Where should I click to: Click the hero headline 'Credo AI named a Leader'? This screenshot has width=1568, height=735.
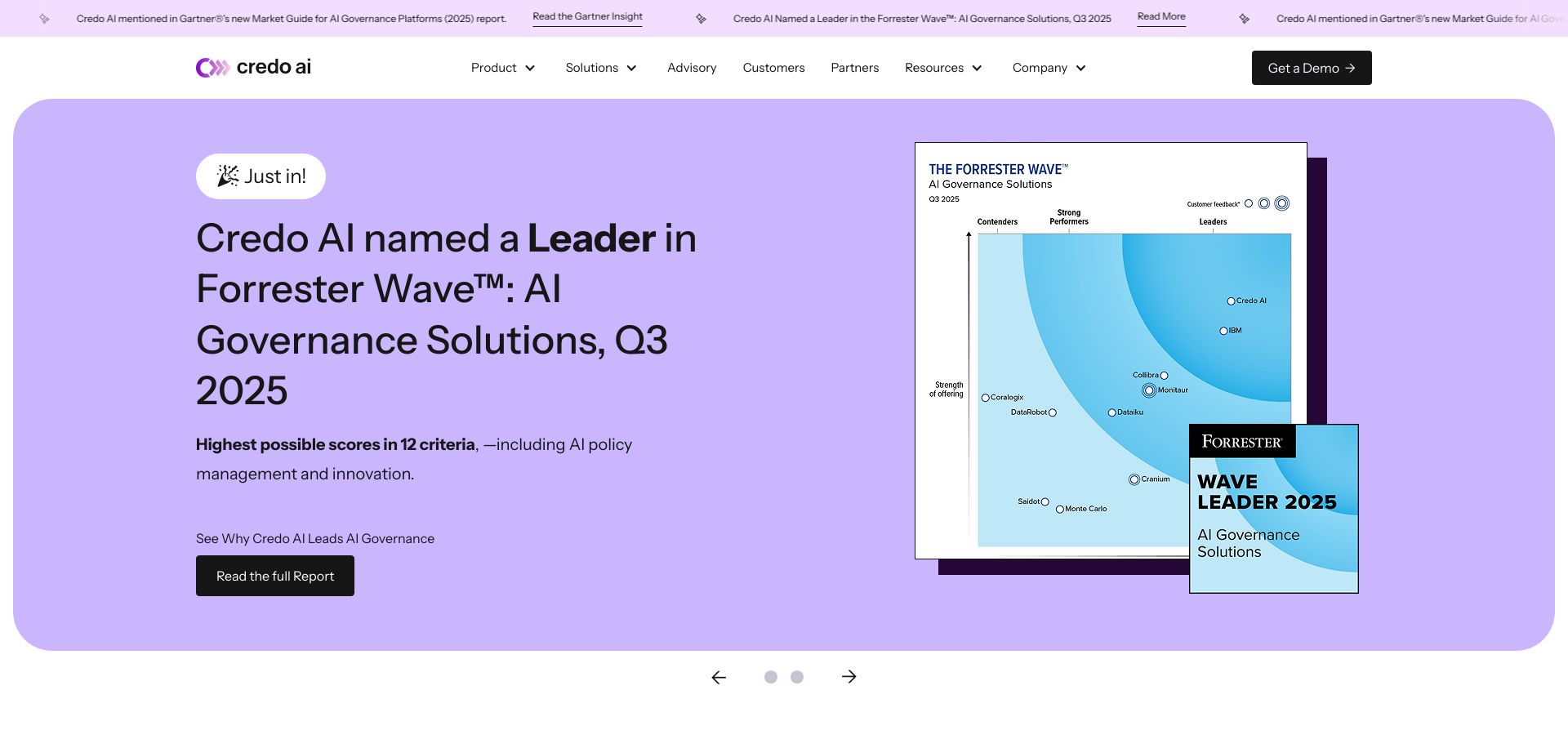446,314
